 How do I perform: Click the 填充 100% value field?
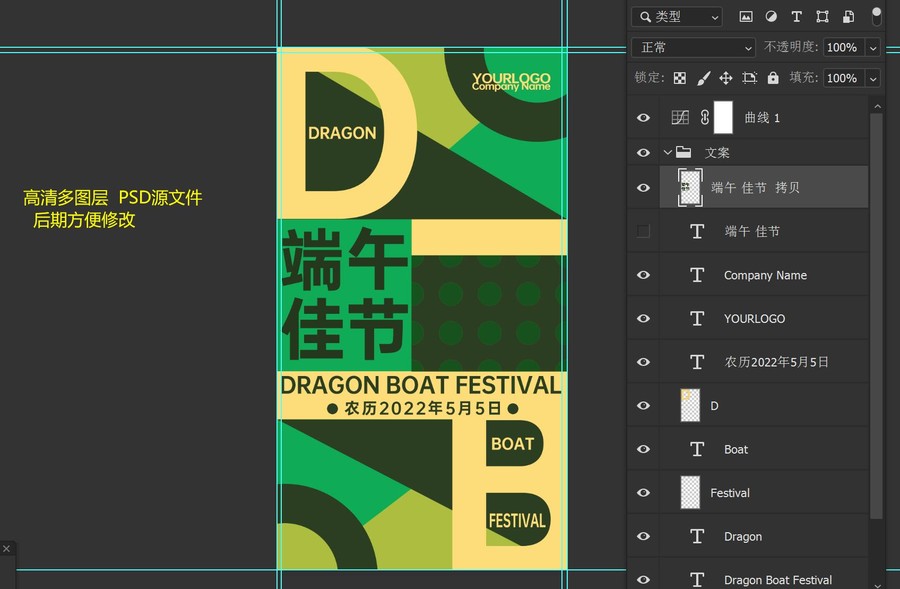coord(844,78)
